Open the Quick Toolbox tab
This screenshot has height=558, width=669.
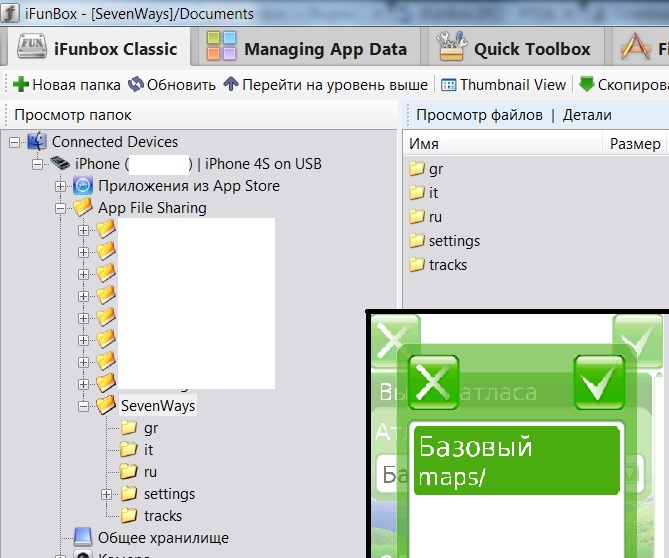(515, 49)
